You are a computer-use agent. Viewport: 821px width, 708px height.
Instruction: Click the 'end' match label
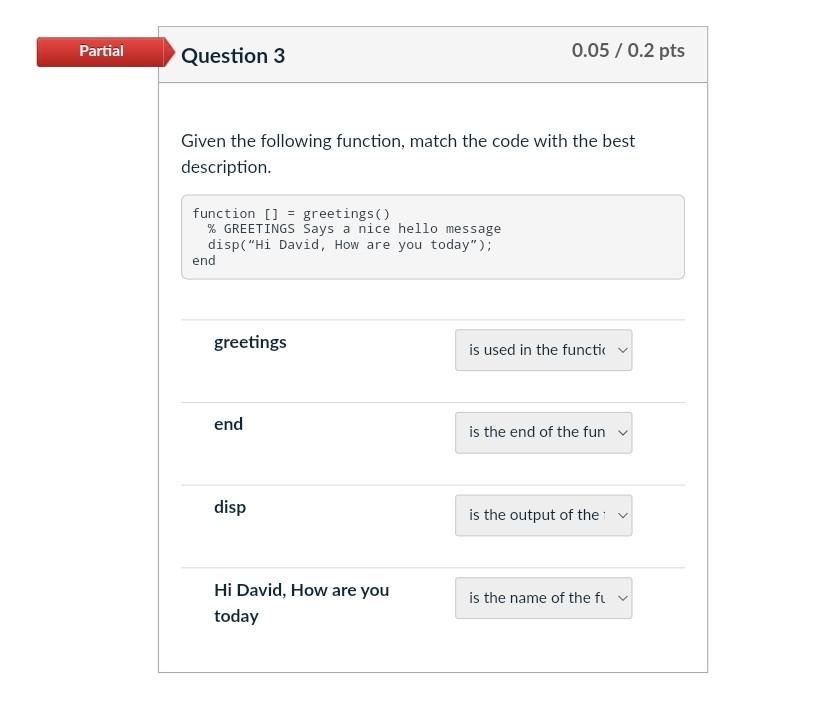click(x=228, y=424)
